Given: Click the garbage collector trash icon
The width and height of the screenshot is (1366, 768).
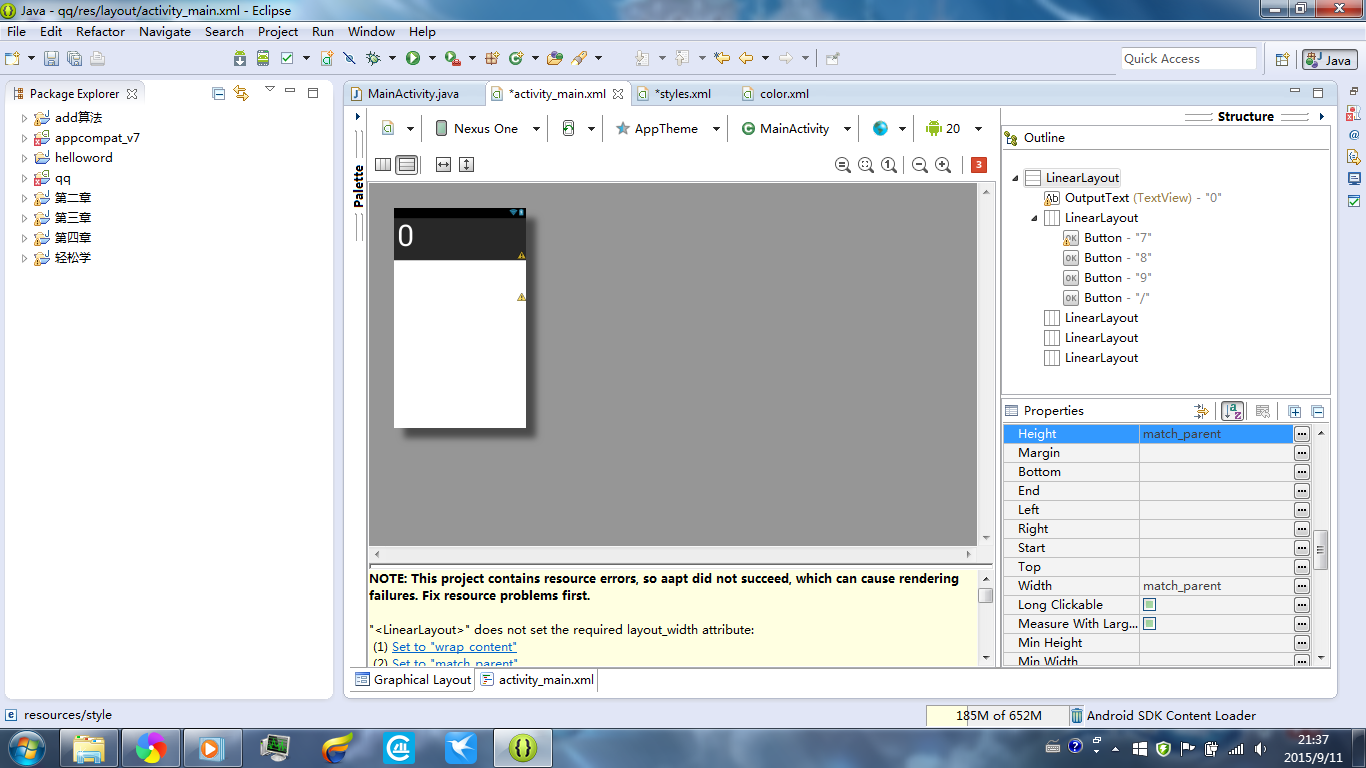Looking at the screenshot, I should pyautogui.click(x=1076, y=716).
